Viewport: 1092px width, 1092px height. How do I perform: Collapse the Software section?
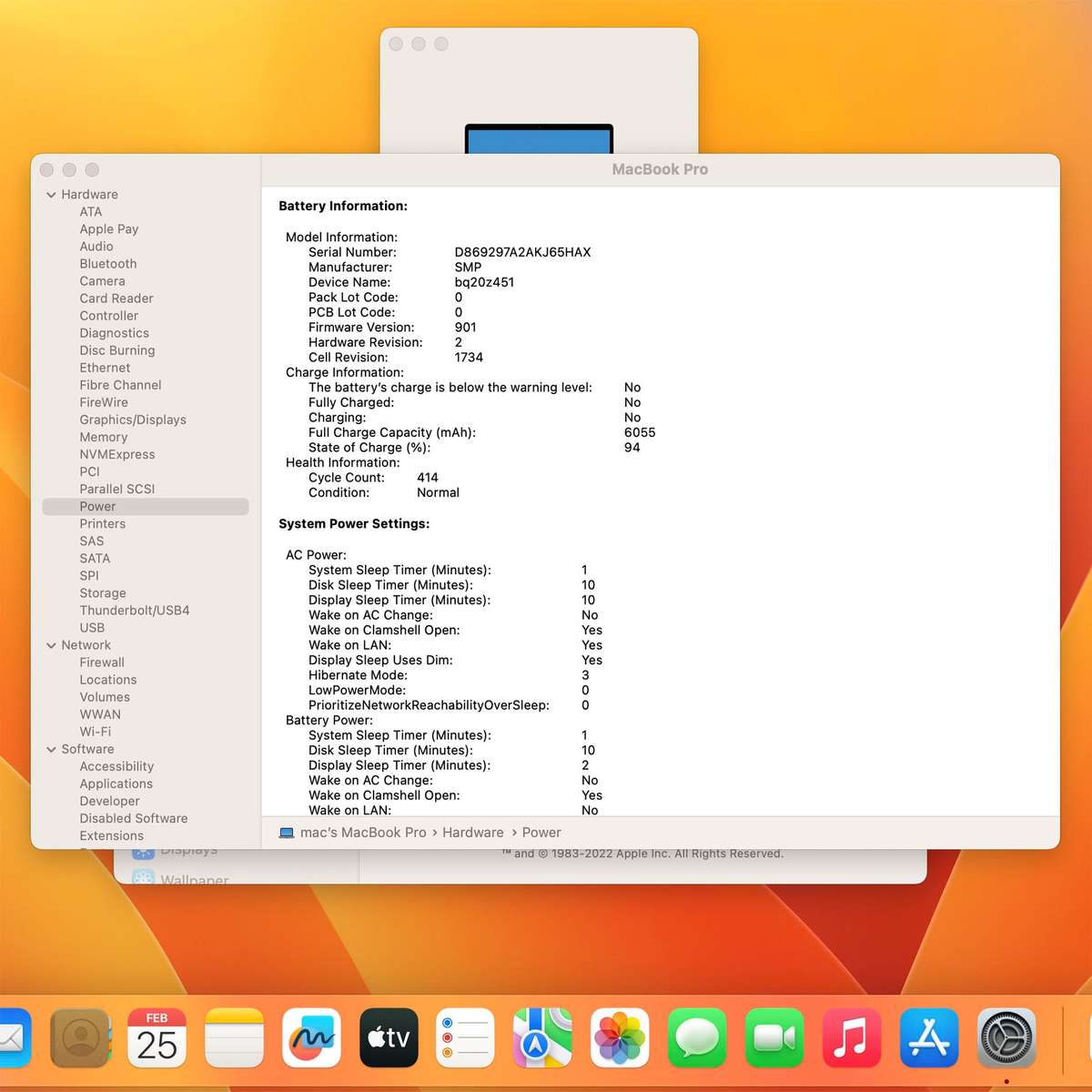tap(51, 749)
